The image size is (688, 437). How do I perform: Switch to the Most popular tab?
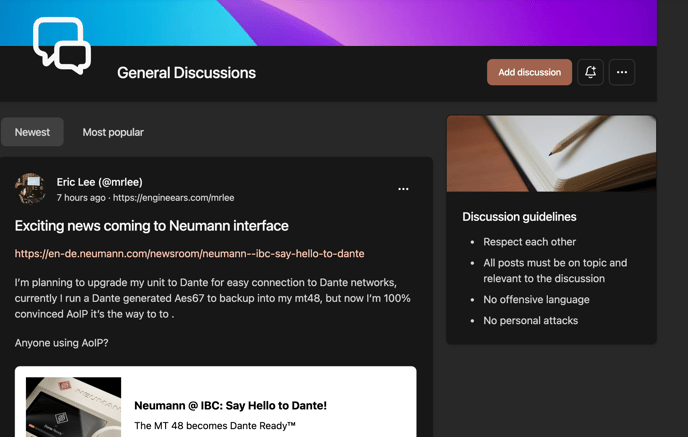coord(113,132)
